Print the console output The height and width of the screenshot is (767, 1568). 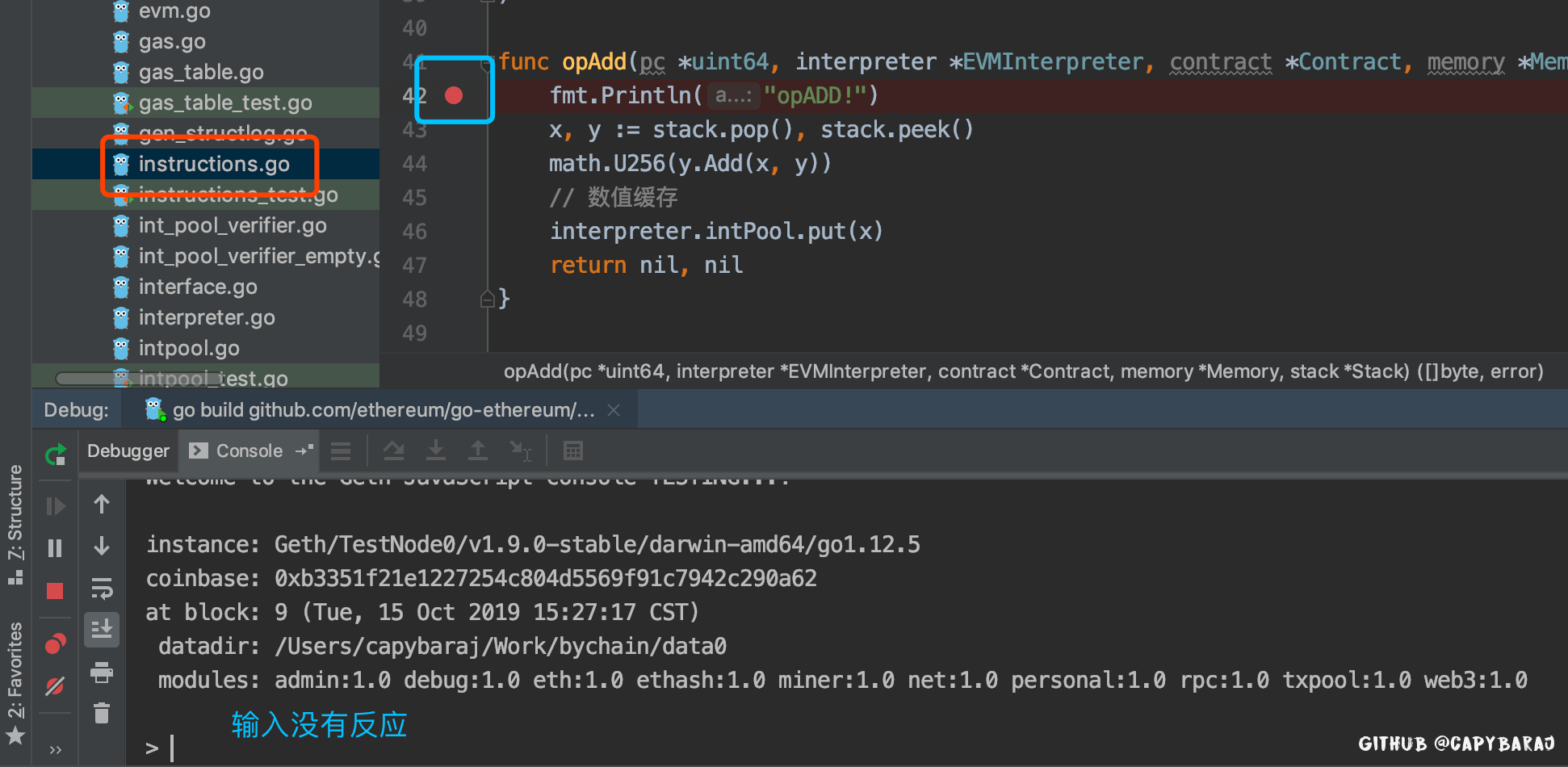click(102, 672)
